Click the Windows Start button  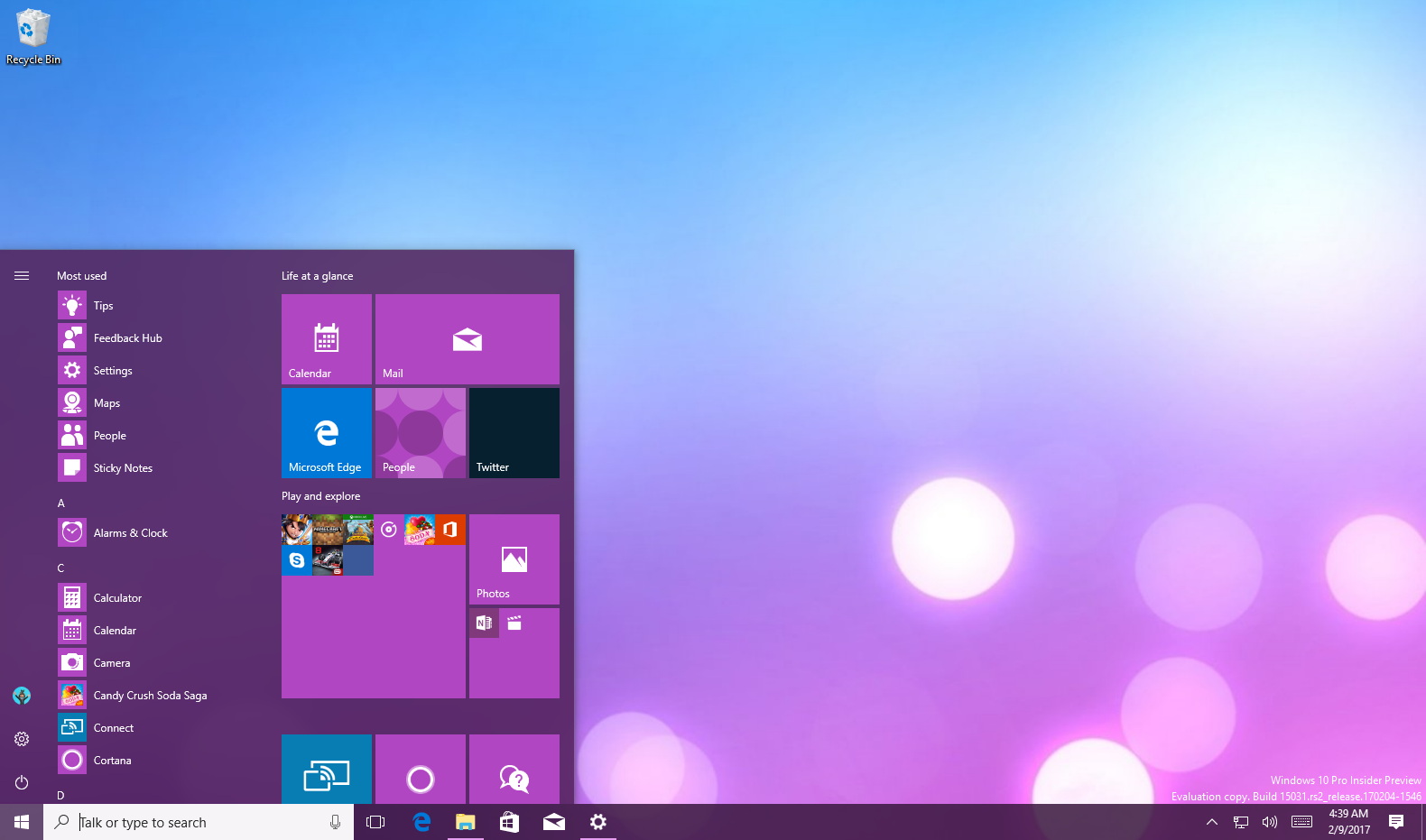click(x=22, y=822)
